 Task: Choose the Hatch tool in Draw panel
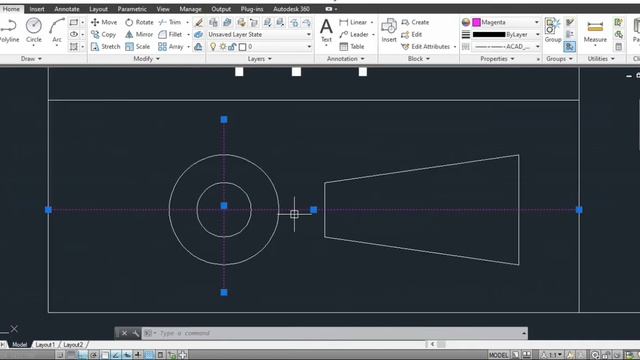74,47
